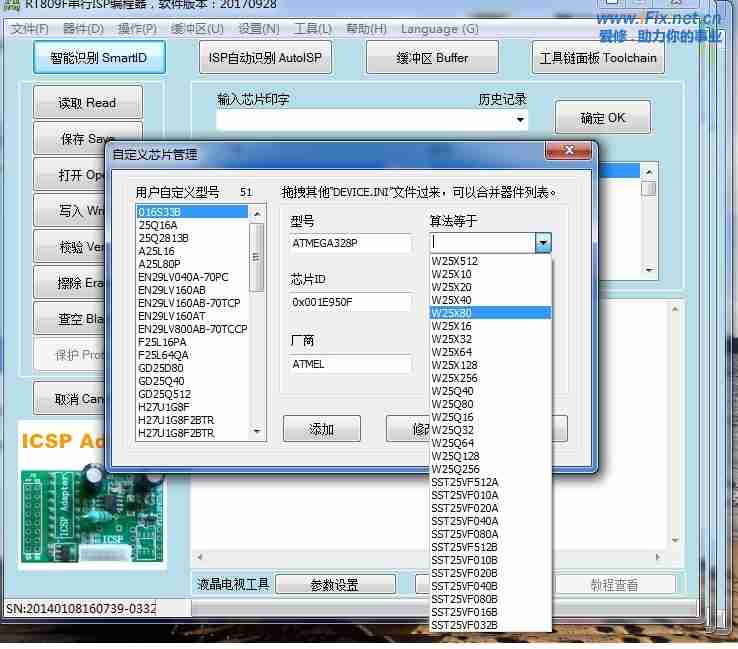Click left arrow of horizontal log scrollbar

click(200, 557)
